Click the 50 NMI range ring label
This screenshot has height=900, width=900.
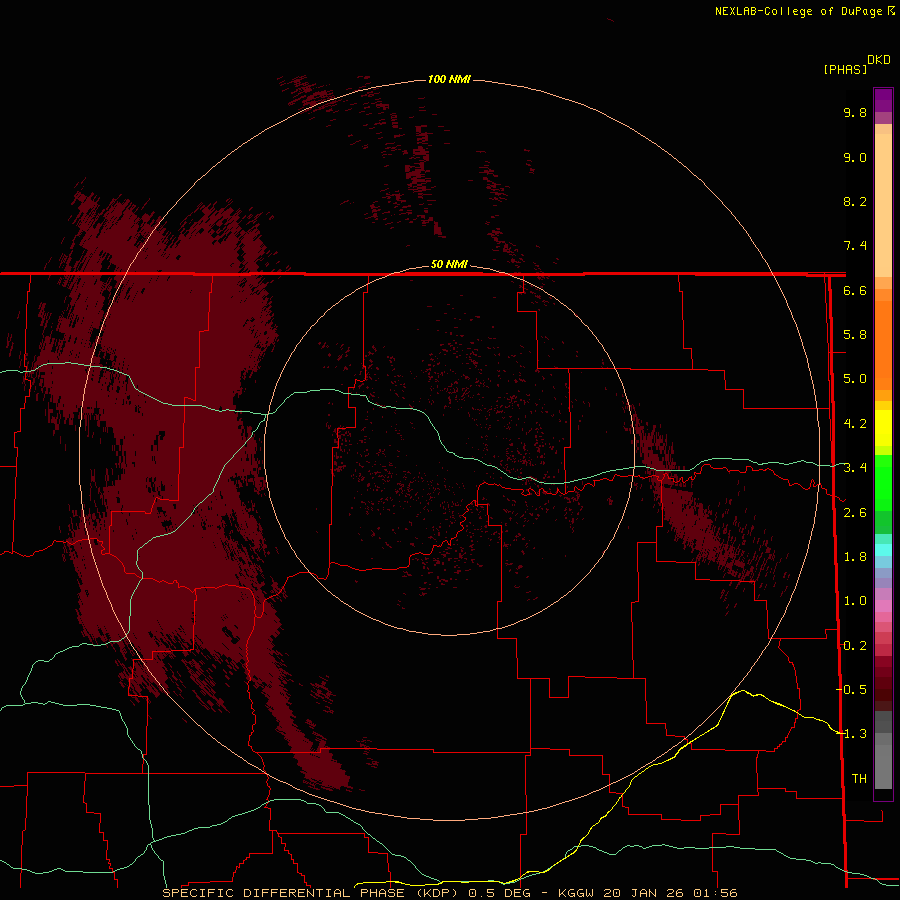[449, 264]
